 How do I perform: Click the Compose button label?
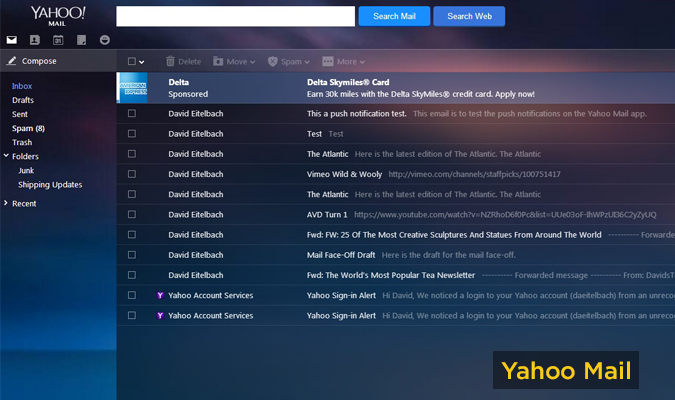coord(39,61)
